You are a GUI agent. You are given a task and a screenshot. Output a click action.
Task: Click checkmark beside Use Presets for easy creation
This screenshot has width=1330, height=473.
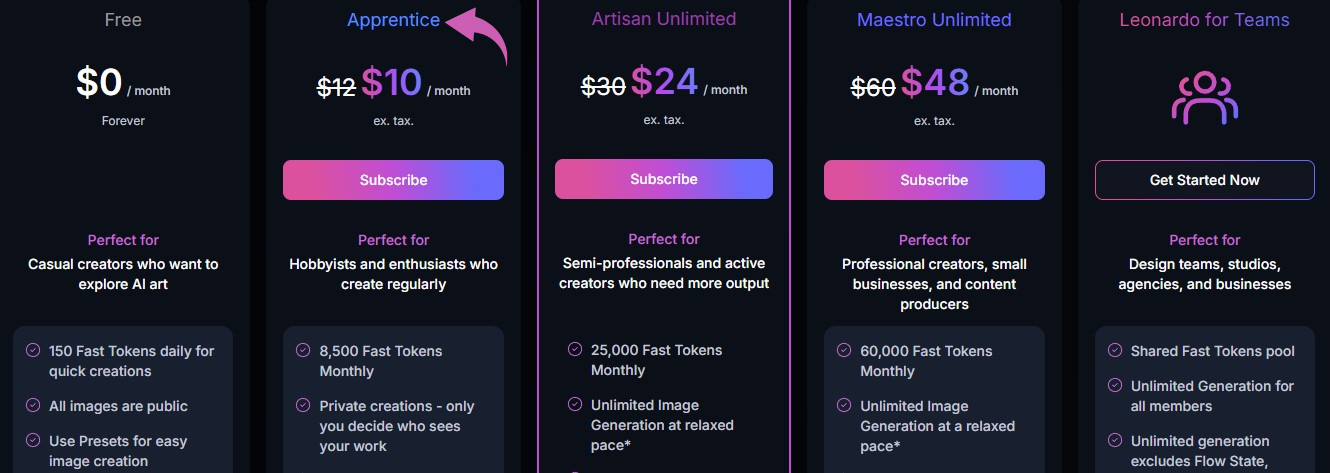tap(33, 441)
